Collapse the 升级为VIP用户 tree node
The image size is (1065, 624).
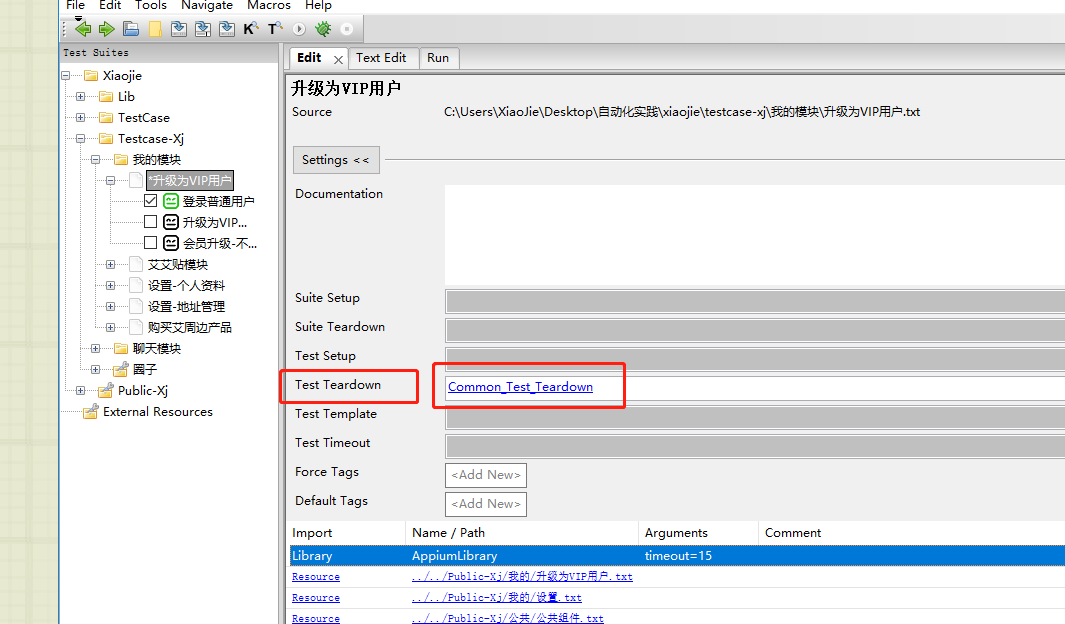(x=110, y=180)
